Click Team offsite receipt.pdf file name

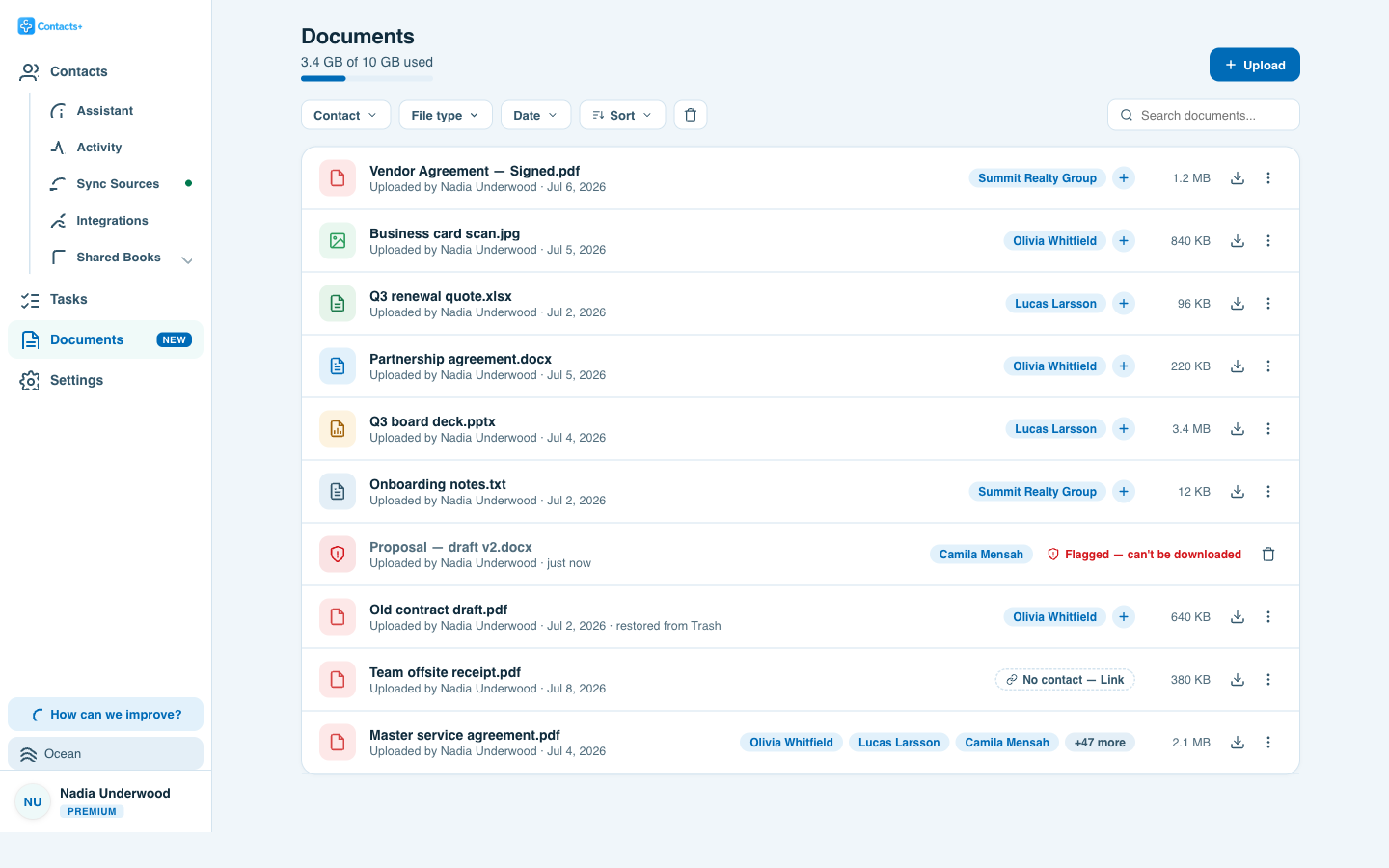[445, 672]
